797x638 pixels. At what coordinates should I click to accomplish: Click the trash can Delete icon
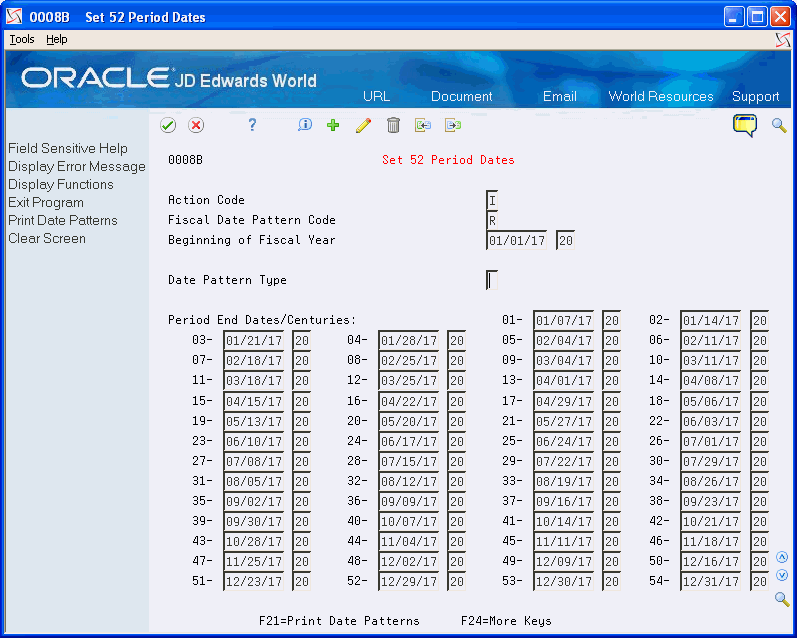[393, 125]
